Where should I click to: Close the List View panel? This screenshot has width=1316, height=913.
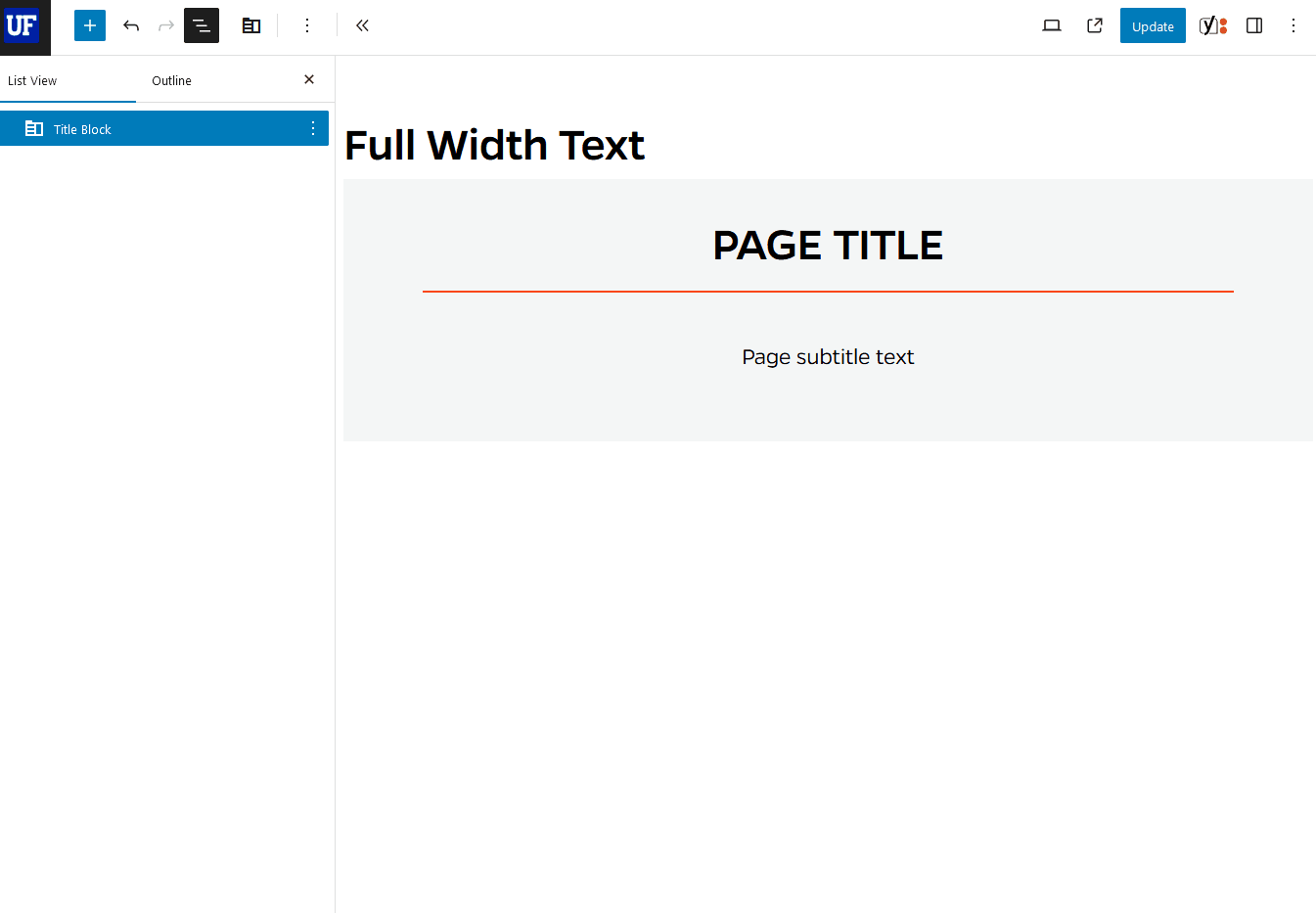tap(308, 79)
